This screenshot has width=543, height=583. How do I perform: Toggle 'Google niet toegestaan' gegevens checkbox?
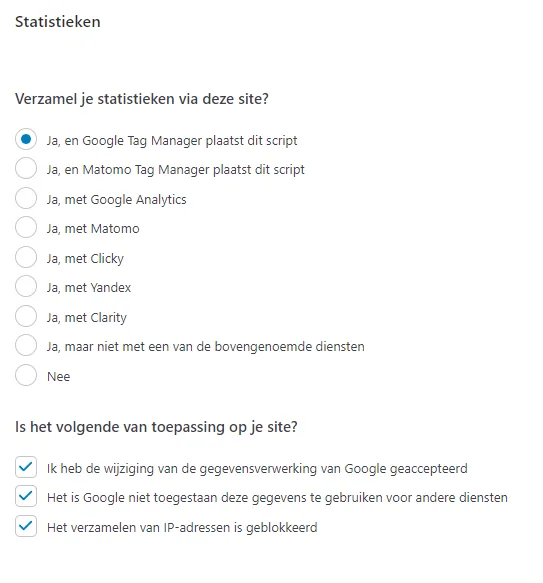26,496
